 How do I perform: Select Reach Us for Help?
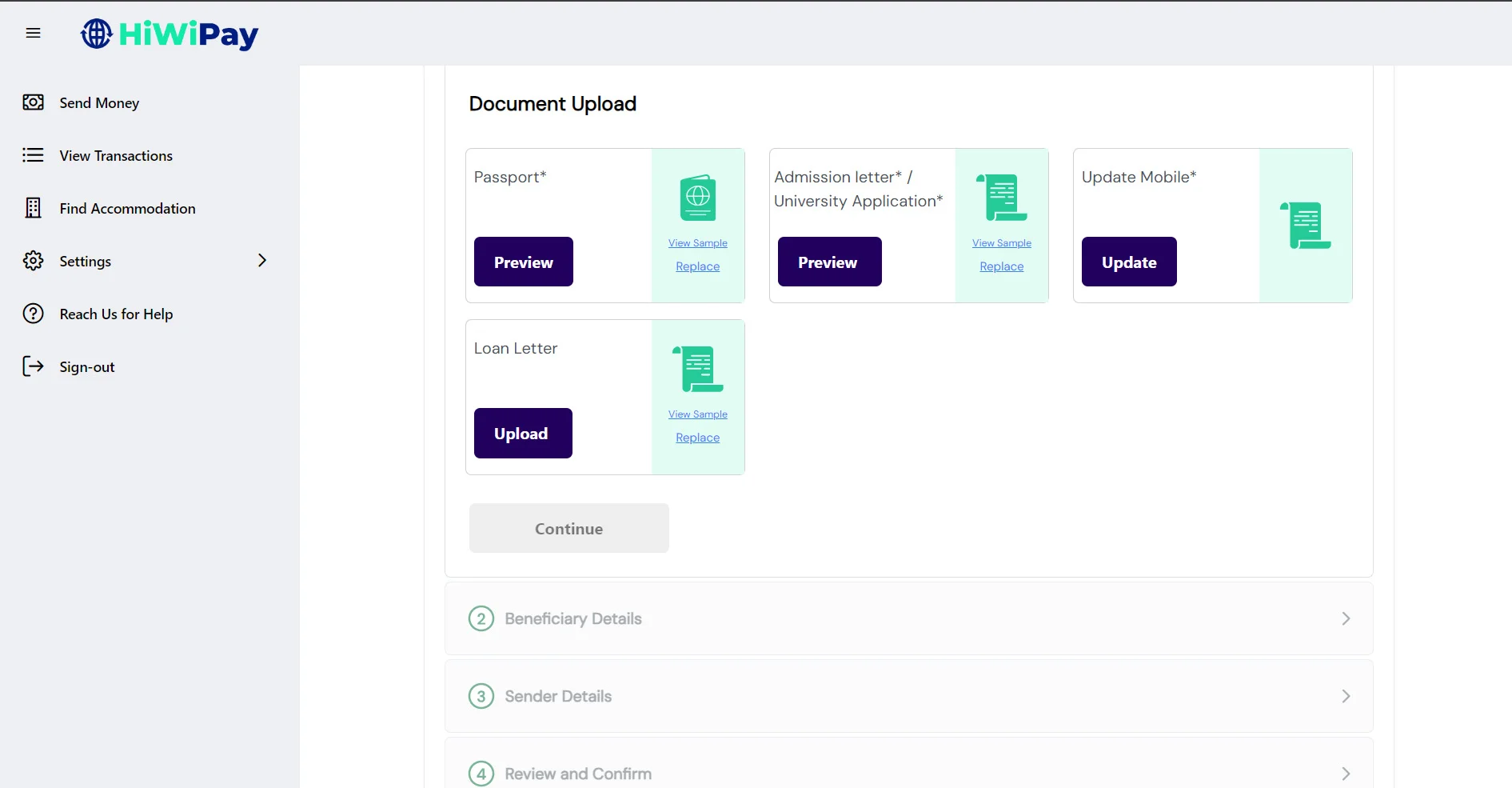pos(116,314)
